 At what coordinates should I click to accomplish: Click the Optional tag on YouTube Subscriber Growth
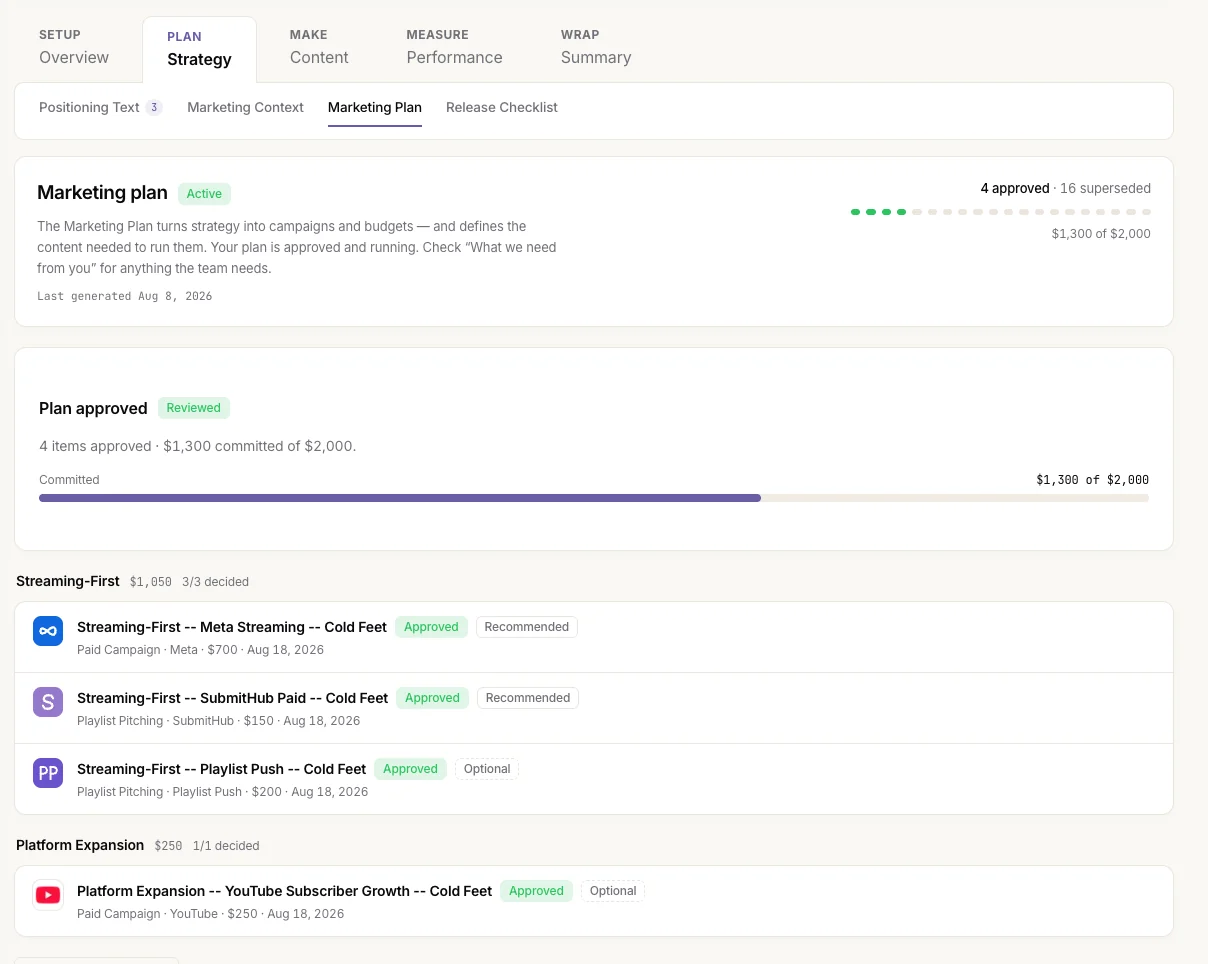coord(613,891)
